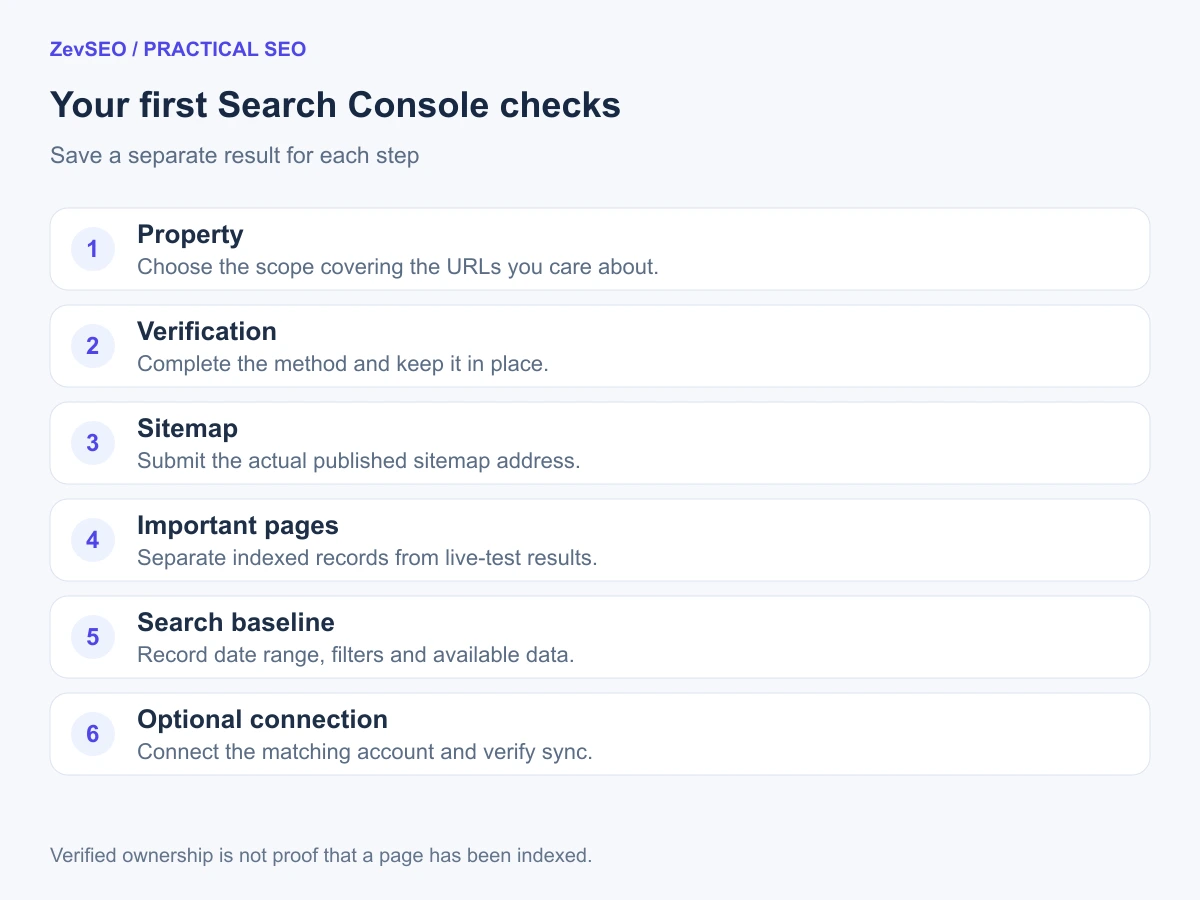Select the 'Property' step title

pos(190,235)
